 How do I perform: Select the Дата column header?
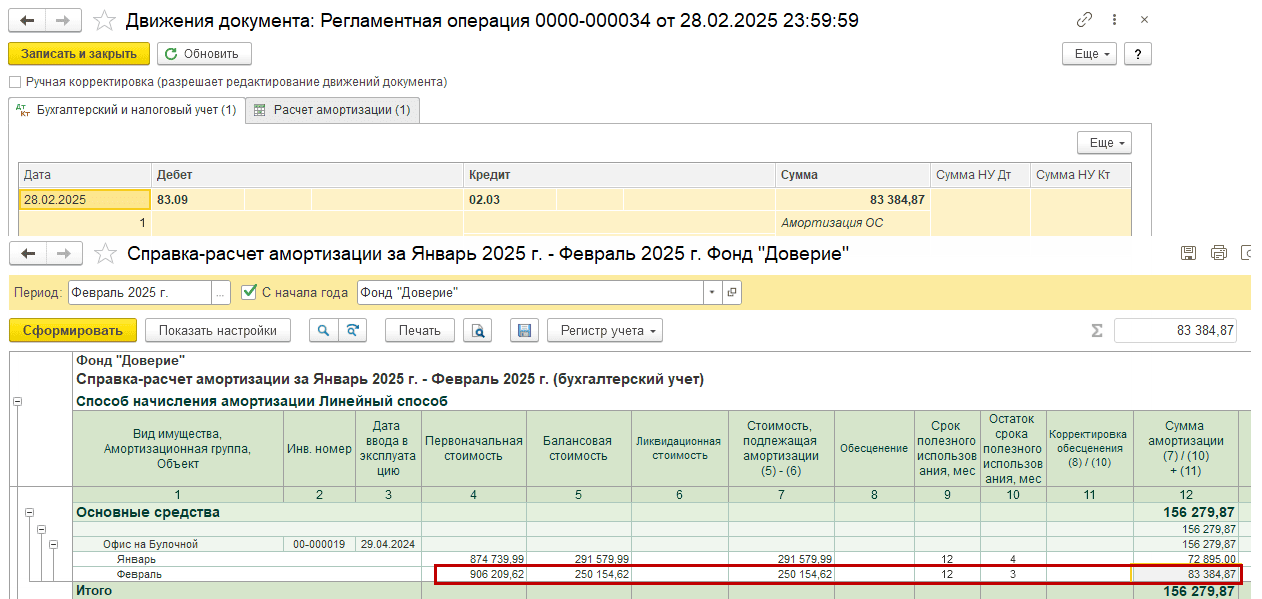coord(85,174)
